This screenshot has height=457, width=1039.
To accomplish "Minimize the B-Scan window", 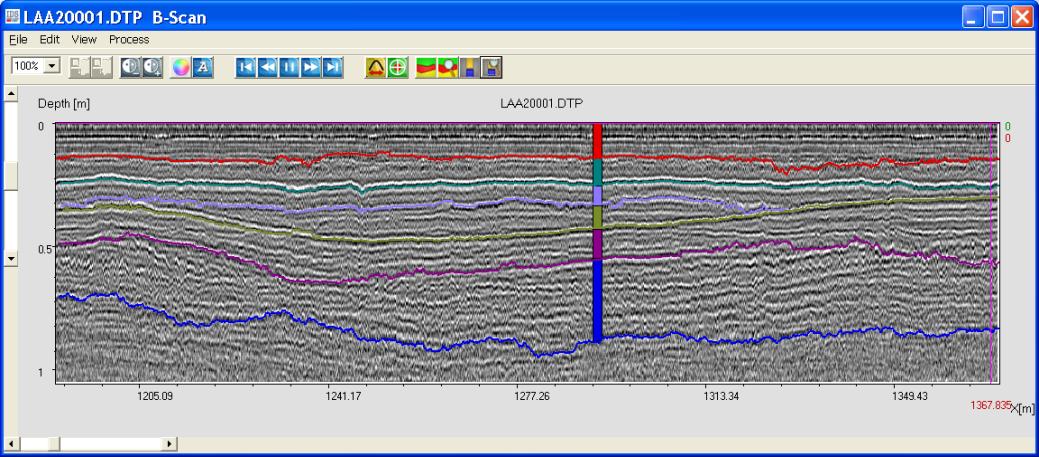I will (974, 17).
